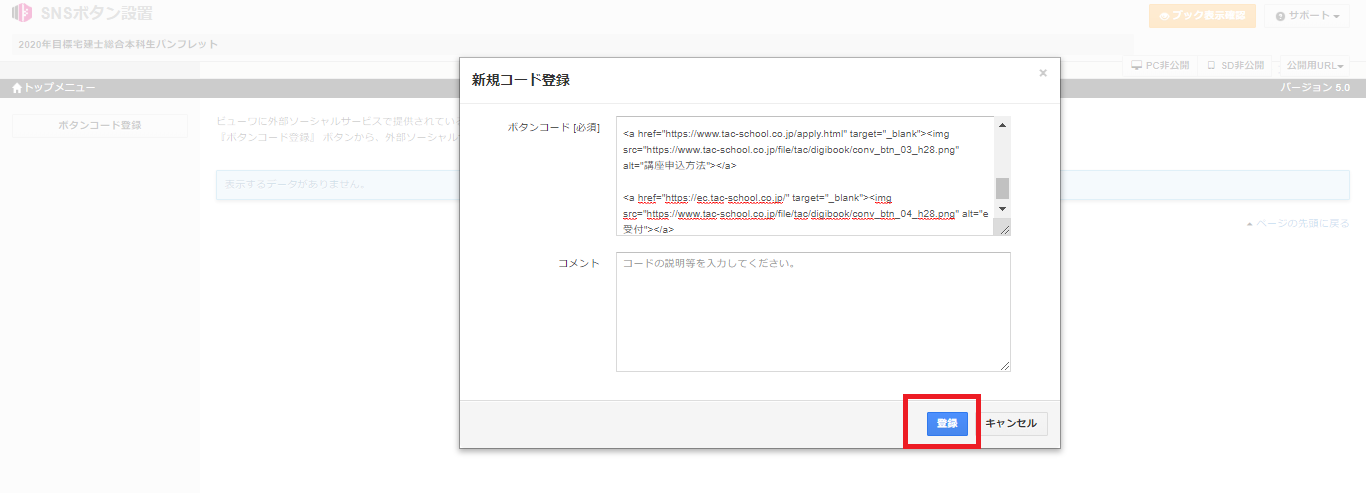Click the code textarea scrollbar down arrow

1003,208
